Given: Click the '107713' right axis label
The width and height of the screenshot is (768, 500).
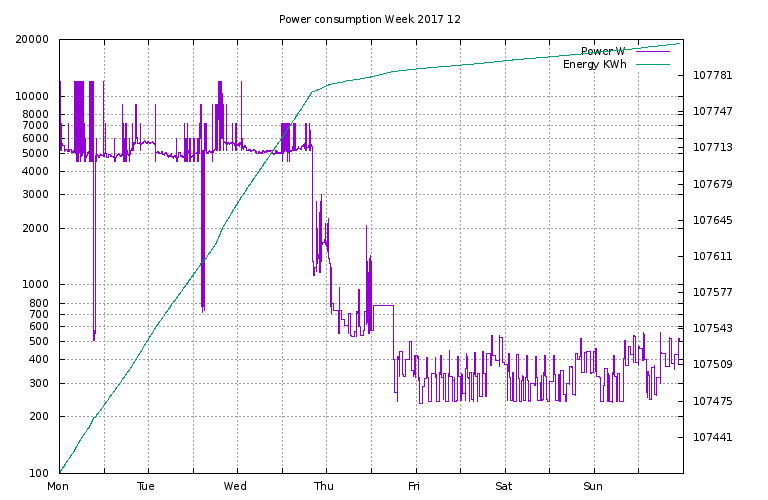Looking at the screenshot, I should [713, 147].
